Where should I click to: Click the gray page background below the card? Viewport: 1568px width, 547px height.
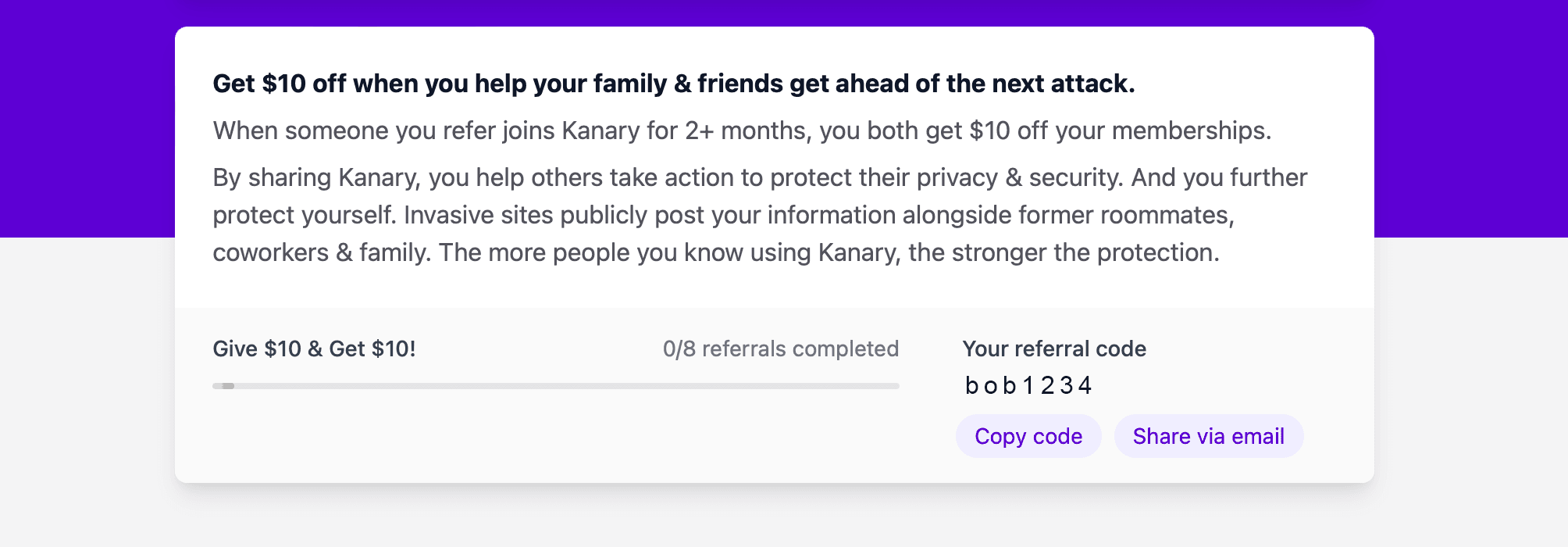(781, 517)
